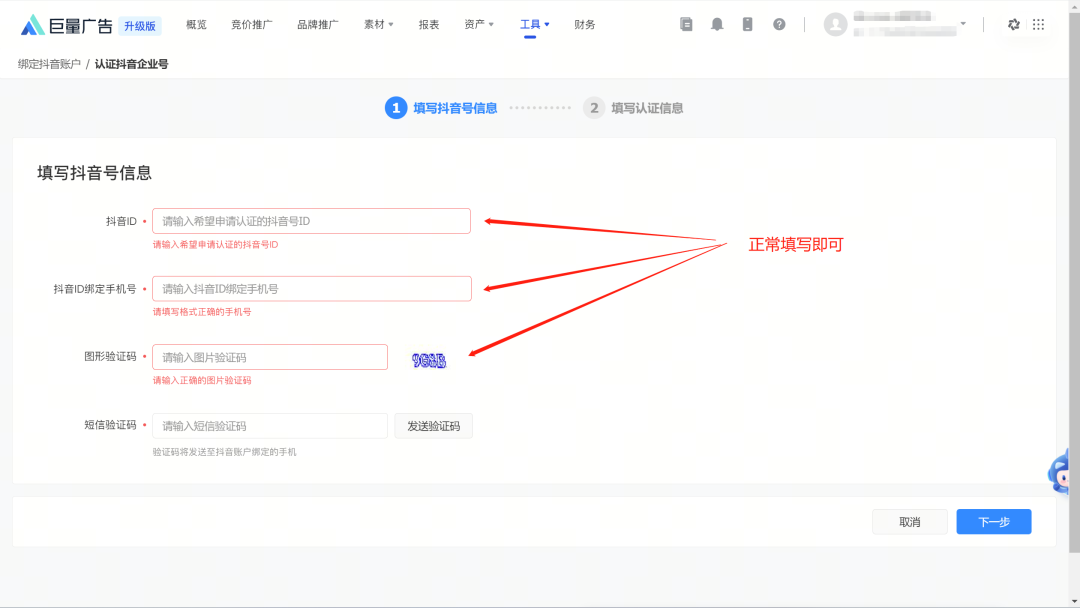
Task: Expand the 素材 dropdown menu
Action: tap(379, 24)
